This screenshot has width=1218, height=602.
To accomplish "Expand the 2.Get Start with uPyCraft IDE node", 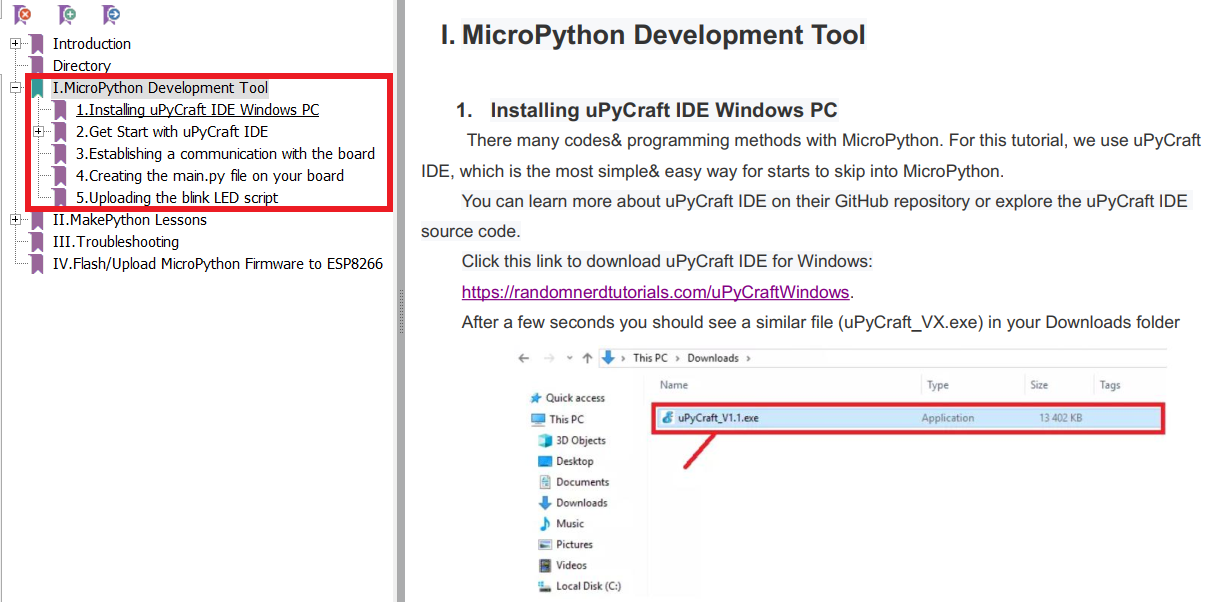I will coord(38,132).
